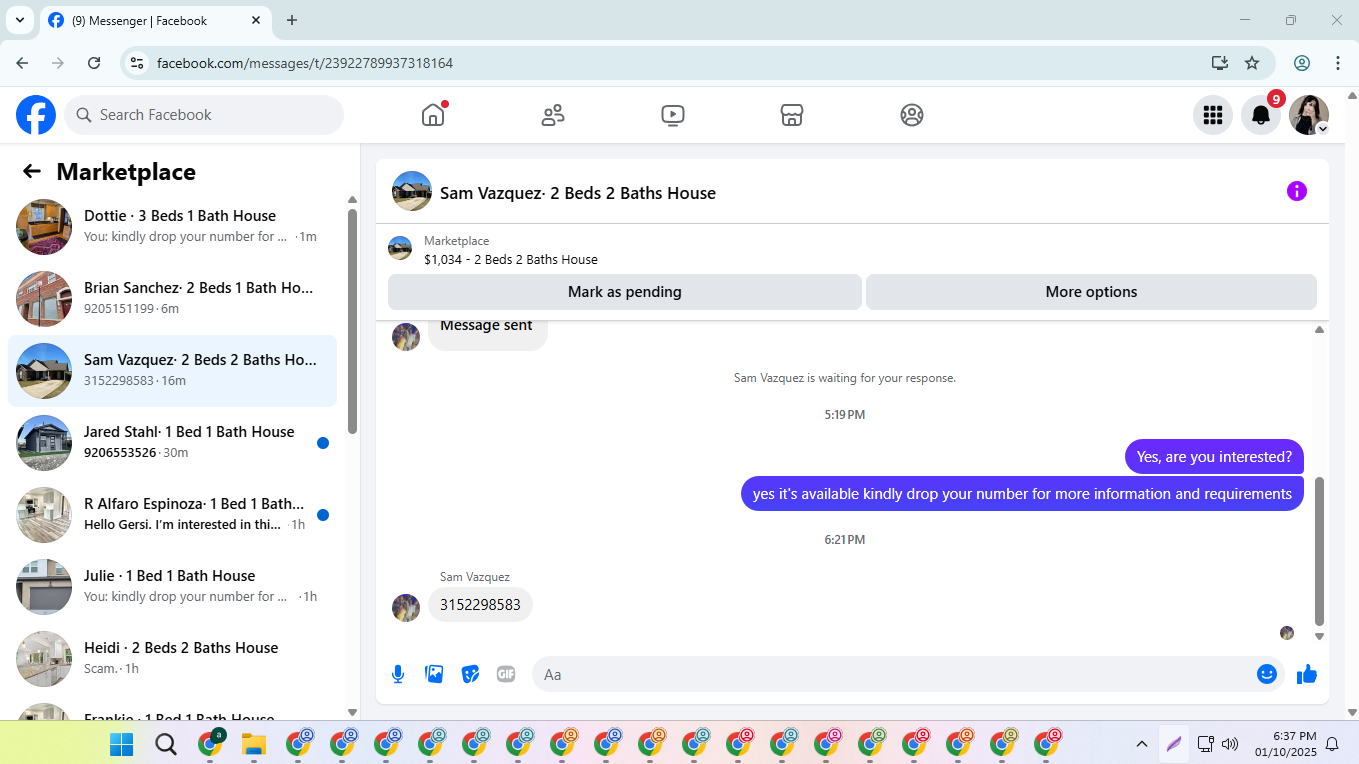1359x764 pixels.
Task: Open the Video (Watch) icon
Action: coord(673,115)
